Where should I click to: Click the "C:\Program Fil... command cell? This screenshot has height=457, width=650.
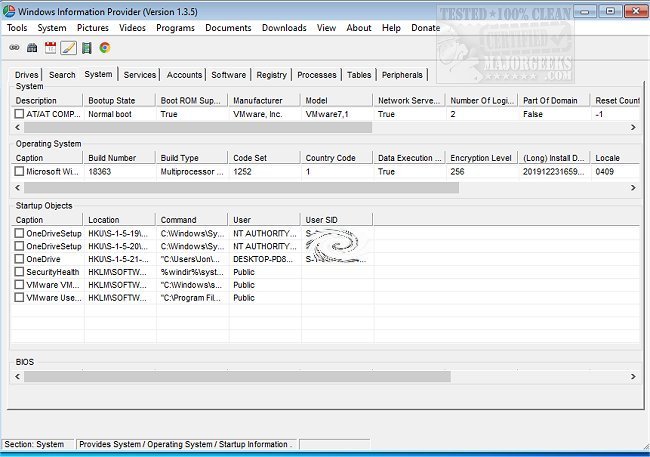(x=192, y=298)
